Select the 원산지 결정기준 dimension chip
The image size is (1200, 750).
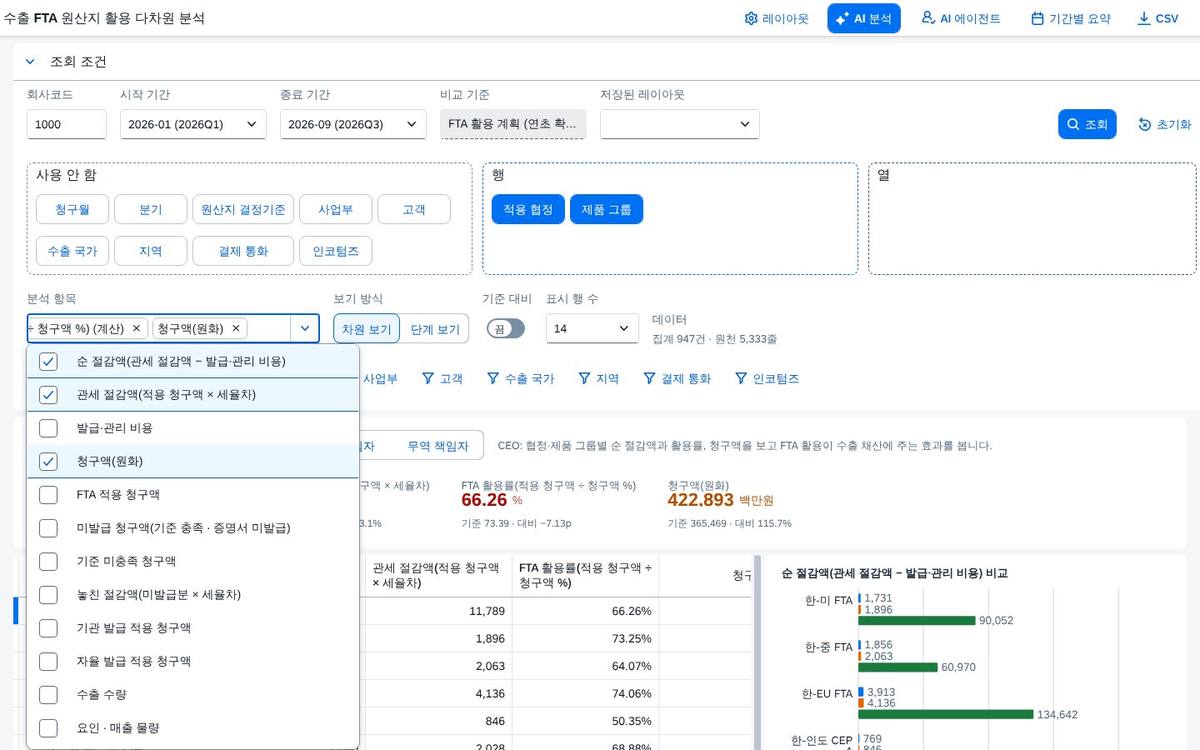[243, 209]
